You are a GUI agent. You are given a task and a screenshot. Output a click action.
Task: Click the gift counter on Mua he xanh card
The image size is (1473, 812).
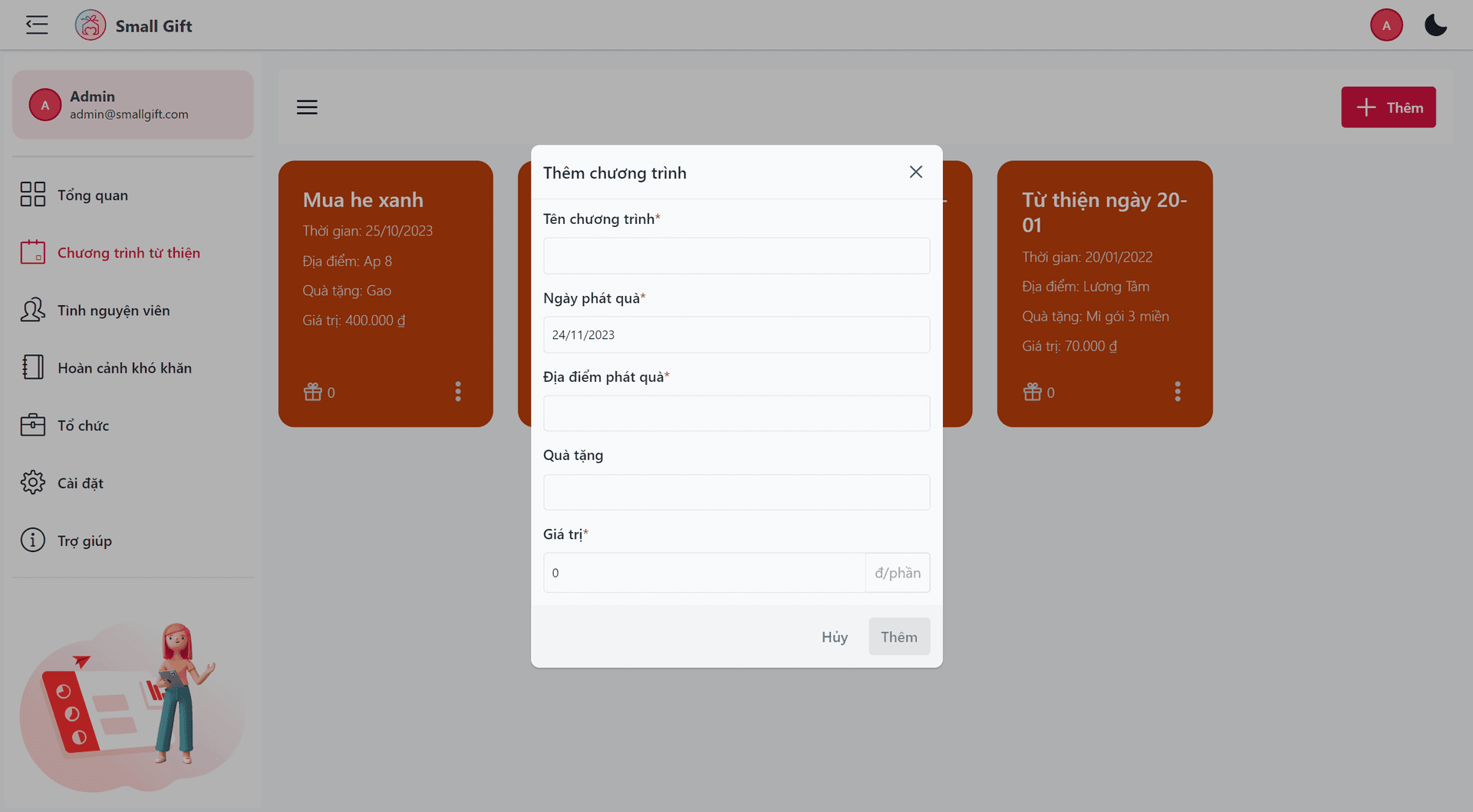point(318,392)
